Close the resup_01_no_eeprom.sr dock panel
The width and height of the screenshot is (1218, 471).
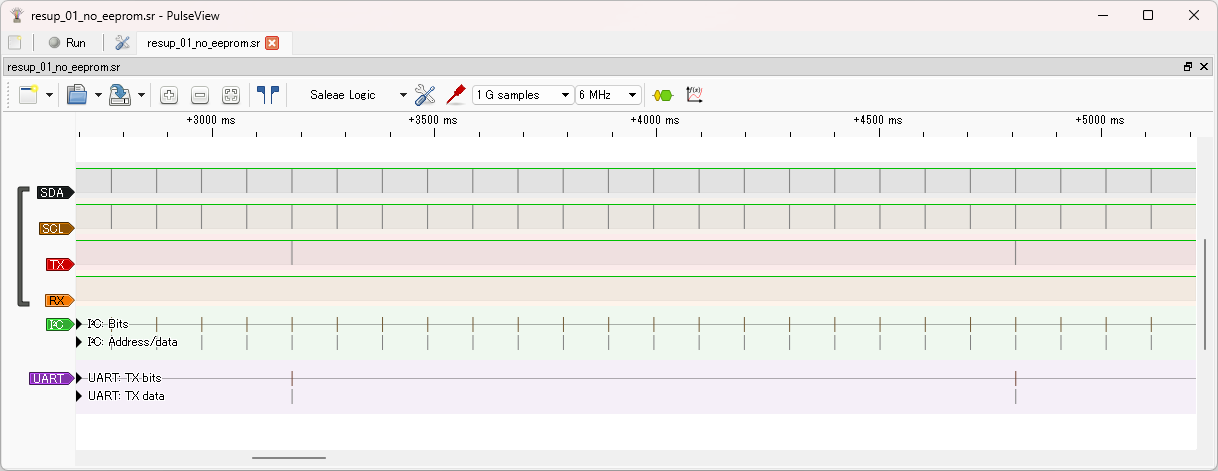pyautogui.click(x=1202, y=66)
